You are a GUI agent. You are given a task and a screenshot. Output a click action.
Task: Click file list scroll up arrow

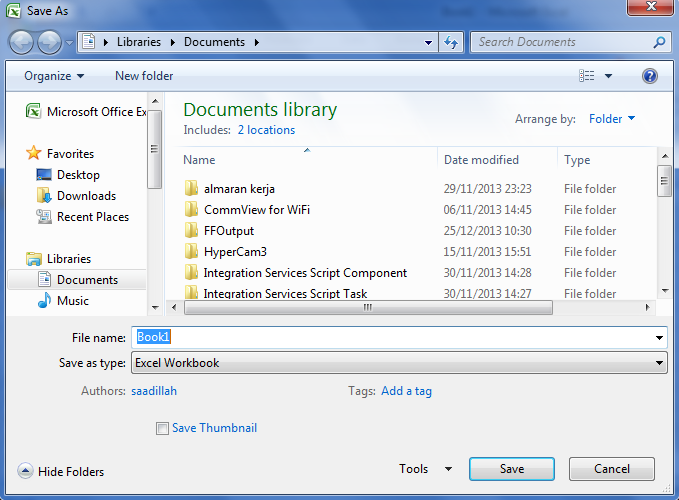click(x=665, y=156)
